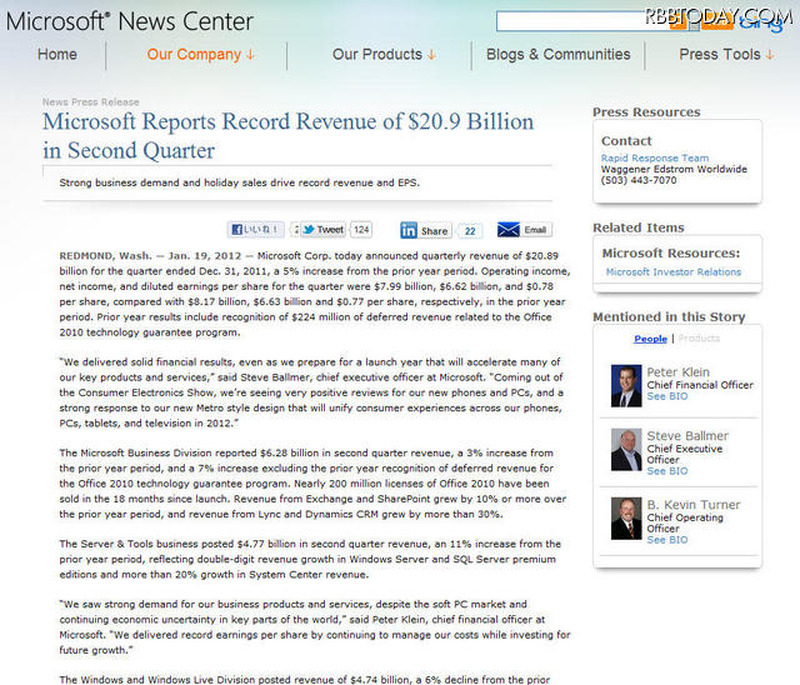Screen dimensions: 800x685
Task: Click the tweet count bubble showing 124
Action: (361, 229)
